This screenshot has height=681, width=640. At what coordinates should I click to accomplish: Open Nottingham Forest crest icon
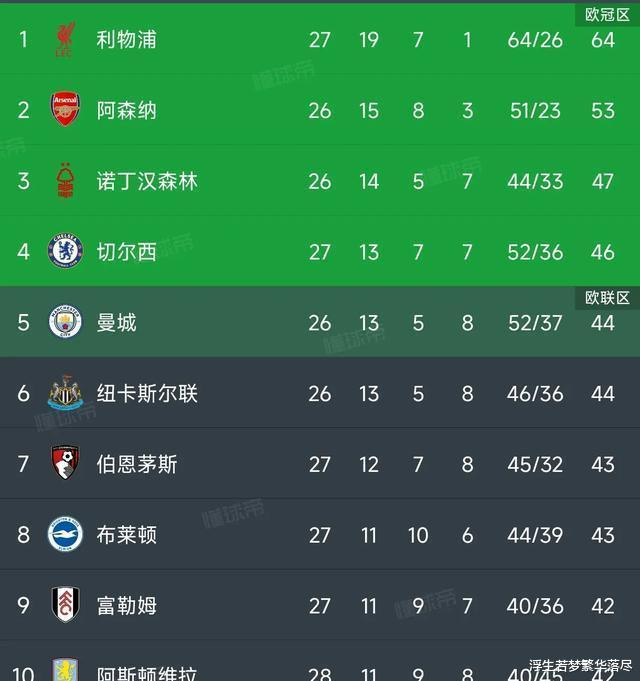click(66, 181)
